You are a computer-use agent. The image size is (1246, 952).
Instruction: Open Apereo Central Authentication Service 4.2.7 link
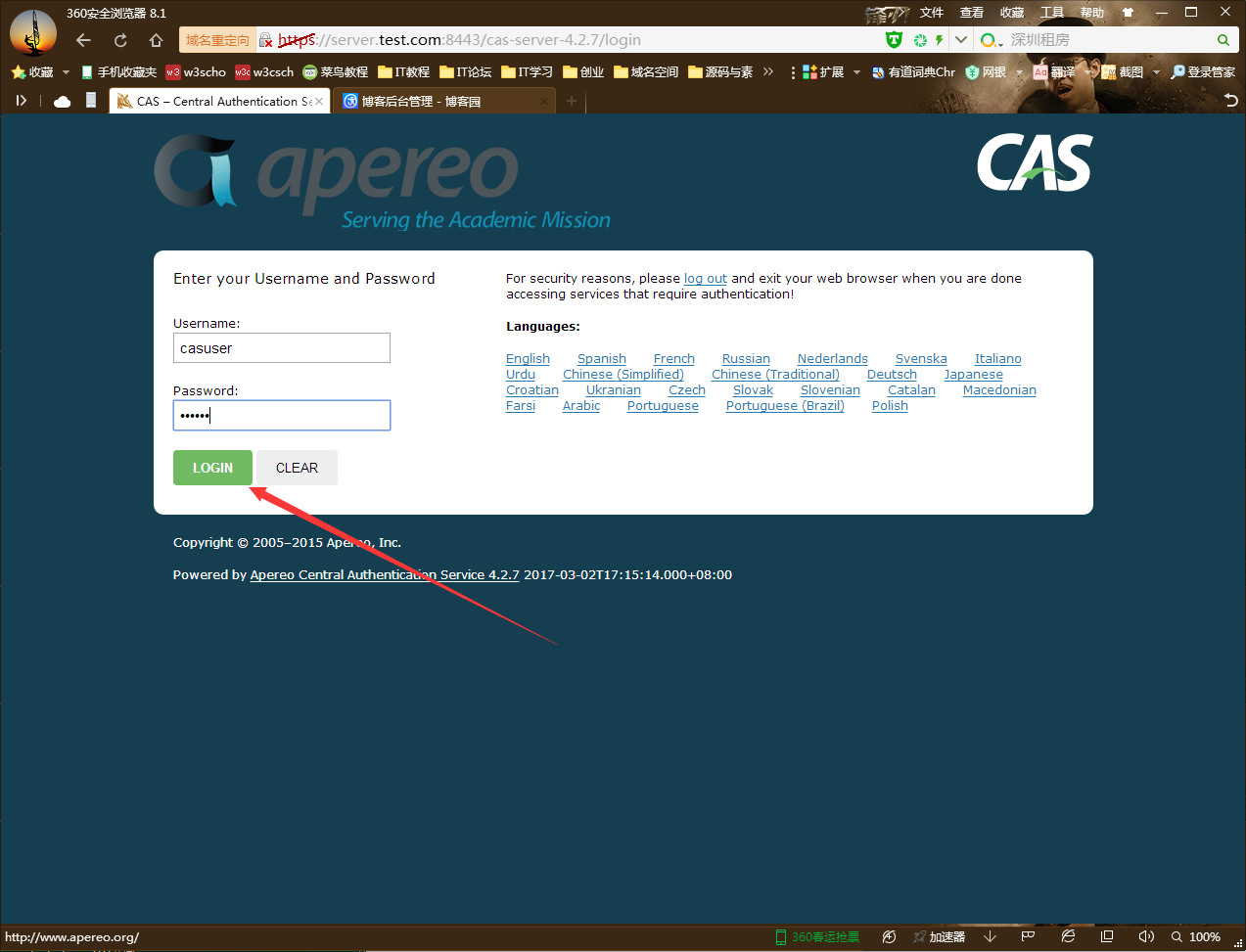[385, 575]
